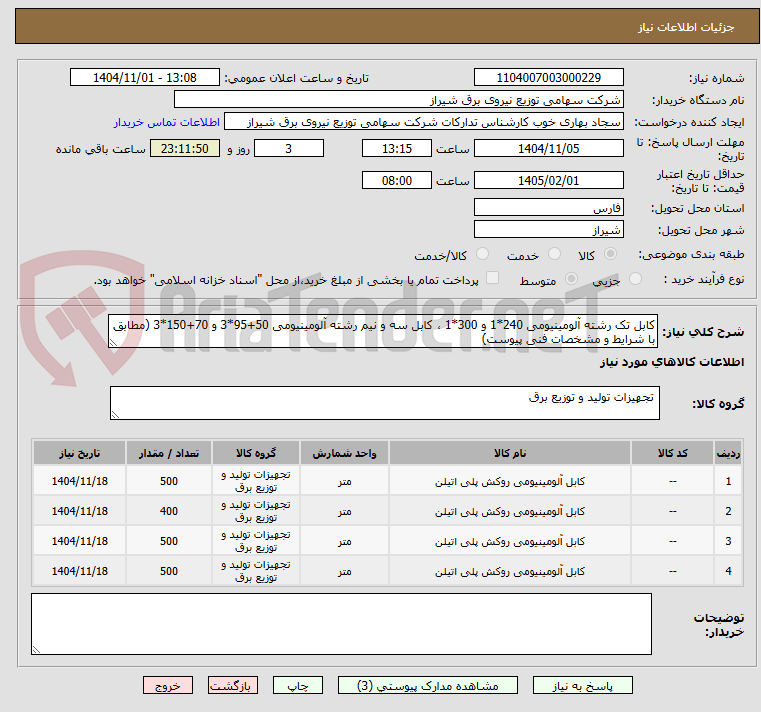Click the 'شرح کلی نیاز' description box
This screenshot has width=761, height=712.
tap(383, 331)
